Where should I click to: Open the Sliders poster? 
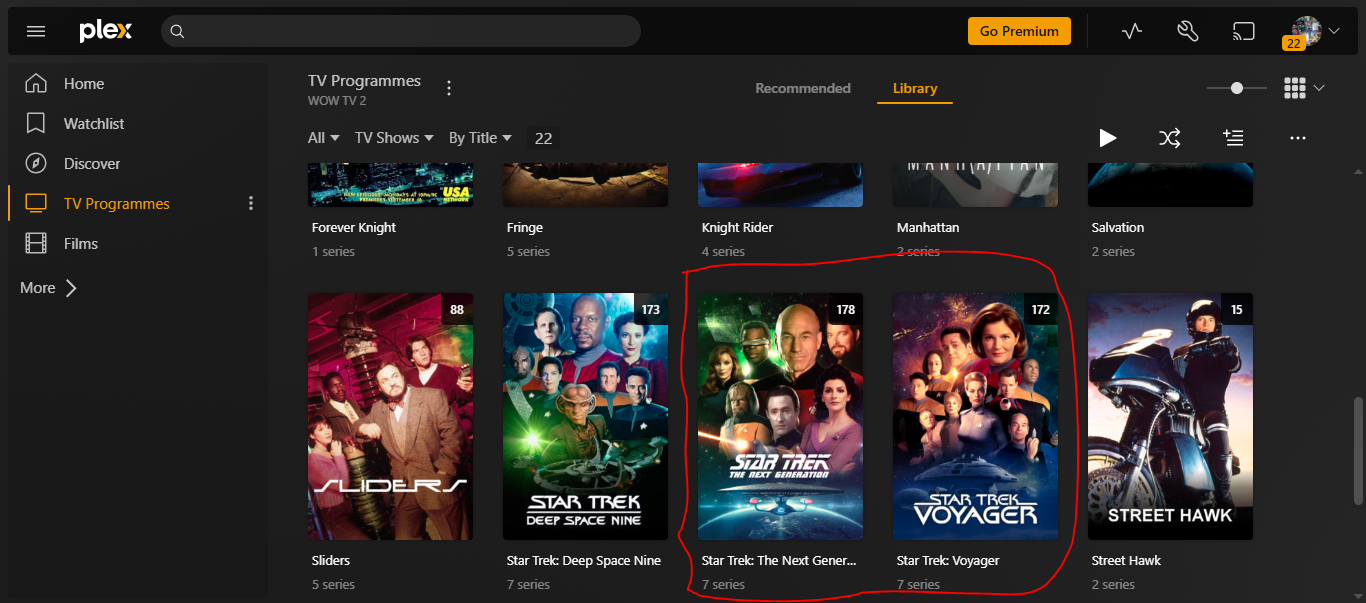(x=390, y=416)
